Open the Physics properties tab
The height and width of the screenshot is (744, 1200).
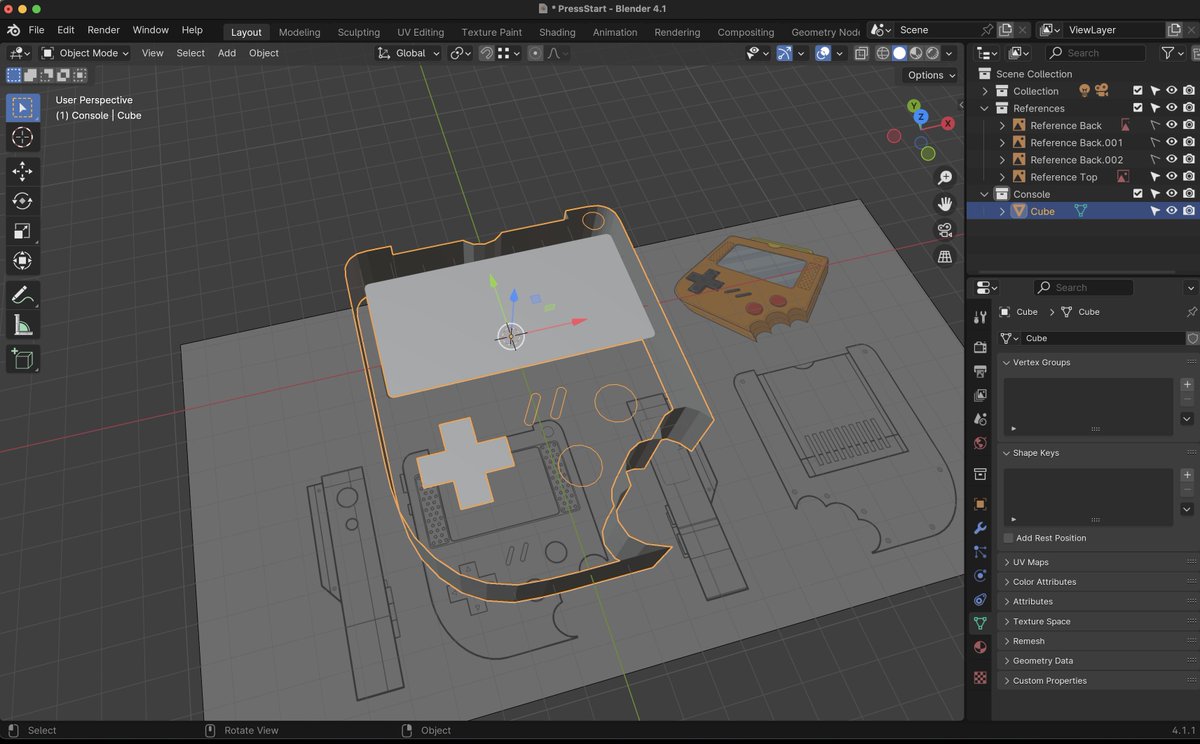pos(980,576)
